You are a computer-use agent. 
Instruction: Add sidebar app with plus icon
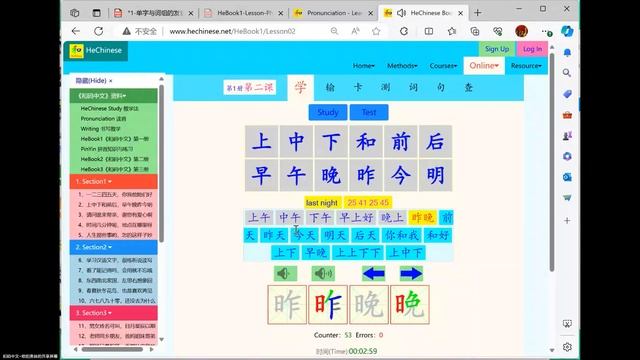point(567,220)
